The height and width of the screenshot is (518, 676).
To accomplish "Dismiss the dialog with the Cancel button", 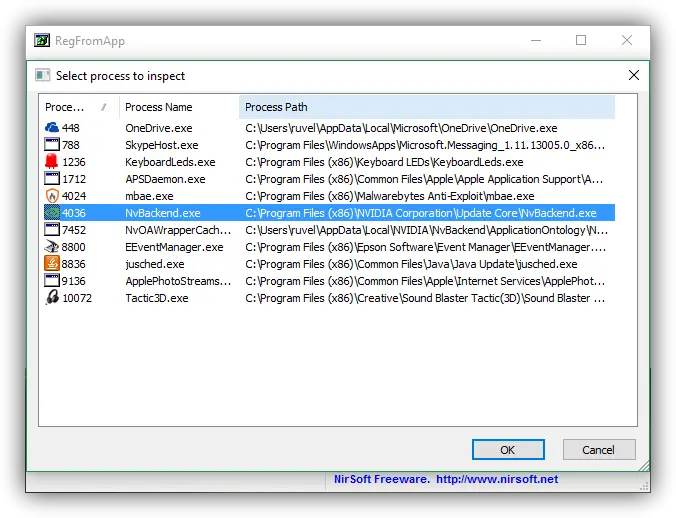I will coord(598,450).
